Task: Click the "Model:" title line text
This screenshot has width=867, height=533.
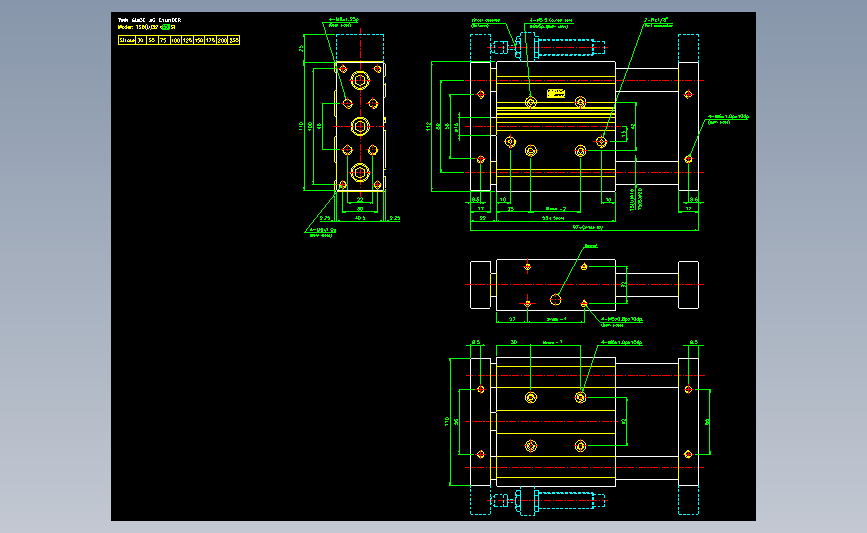Action: tap(147, 27)
